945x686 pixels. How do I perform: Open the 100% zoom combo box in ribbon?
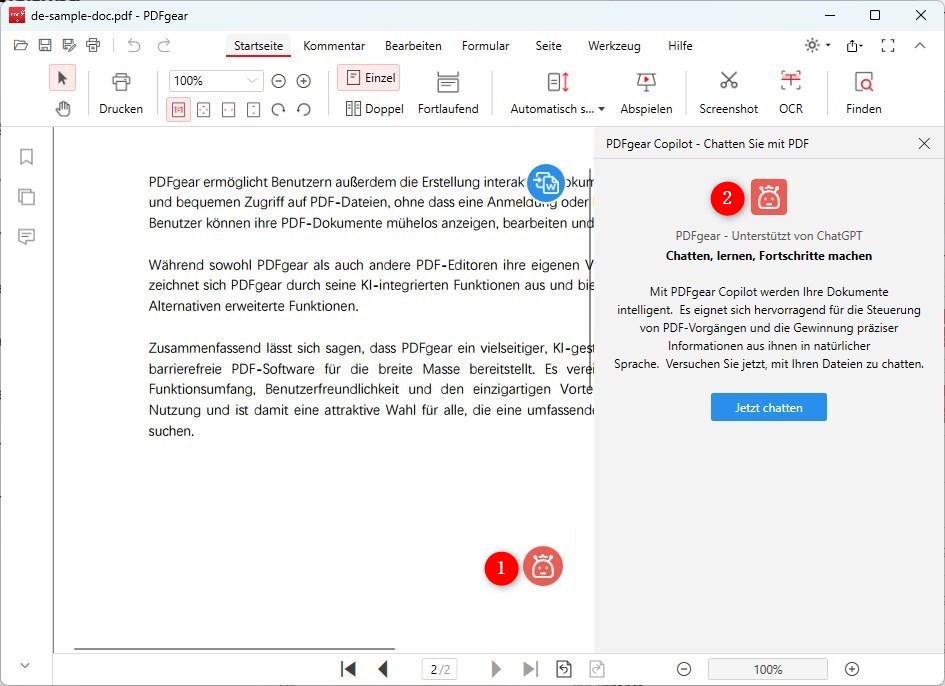(x=216, y=81)
